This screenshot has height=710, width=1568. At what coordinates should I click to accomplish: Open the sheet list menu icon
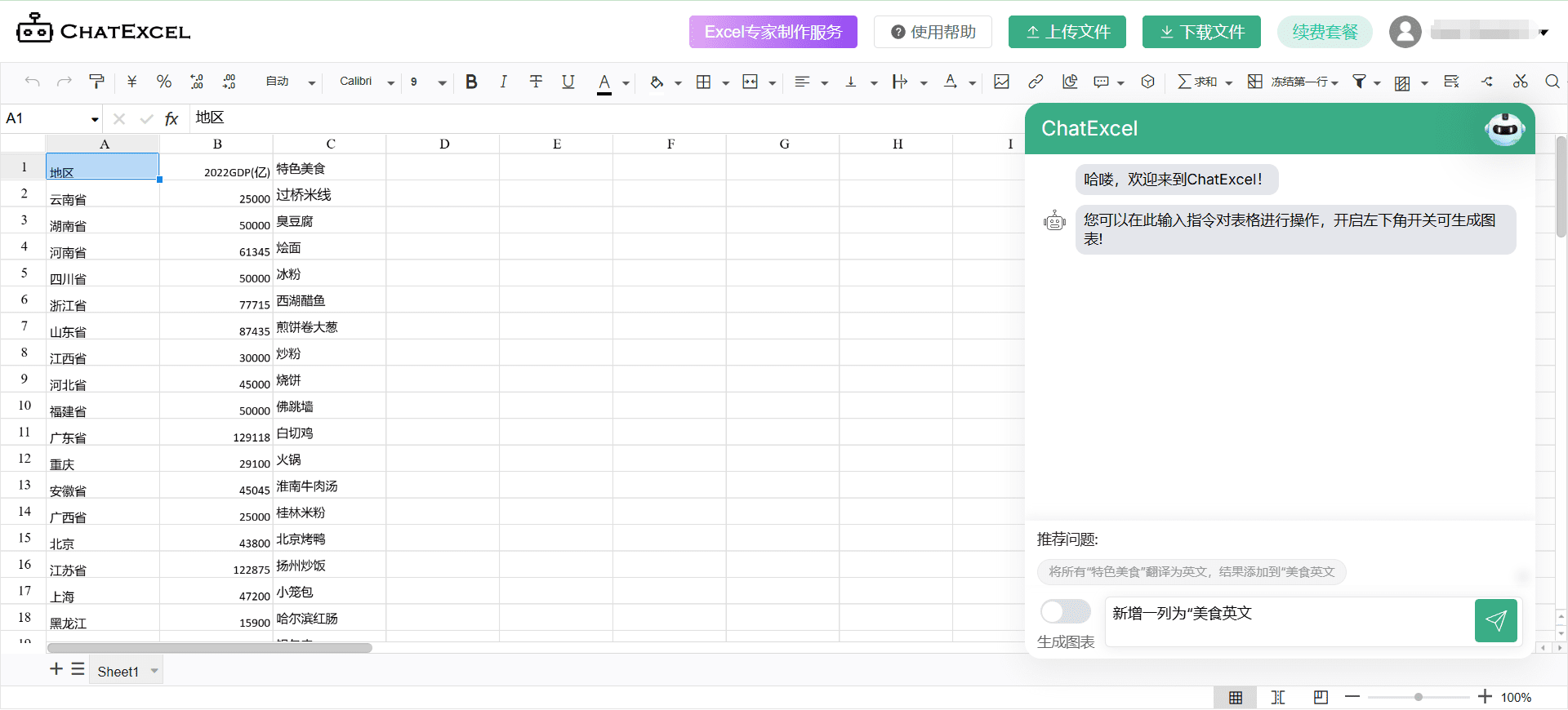[78, 669]
